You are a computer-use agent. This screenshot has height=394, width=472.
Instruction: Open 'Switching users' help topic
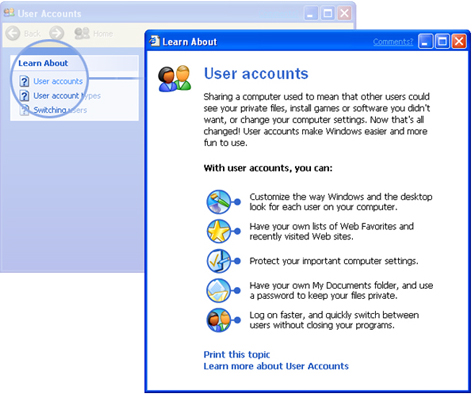(x=60, y=110)
